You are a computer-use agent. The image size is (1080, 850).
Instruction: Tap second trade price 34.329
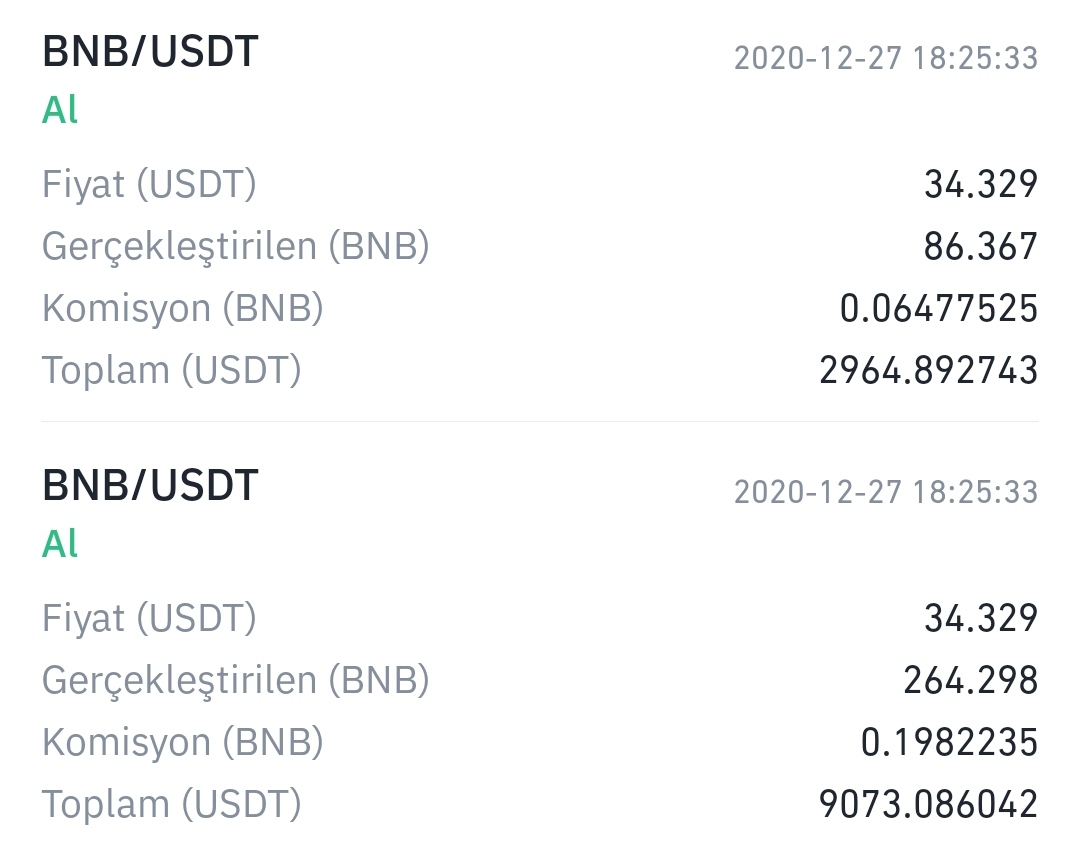coord(981,619)
